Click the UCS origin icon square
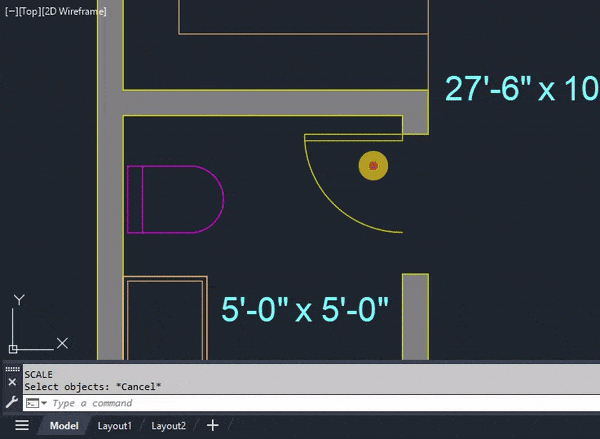 coord(13,349)
